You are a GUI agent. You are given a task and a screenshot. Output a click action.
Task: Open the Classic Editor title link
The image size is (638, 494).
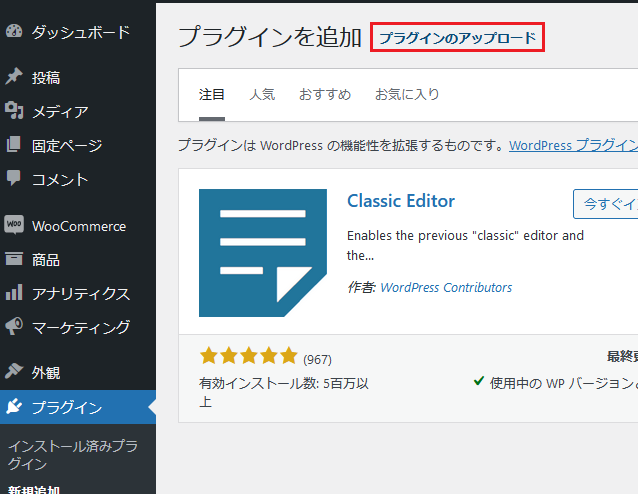pyautogui.click(x=401, y=201)
